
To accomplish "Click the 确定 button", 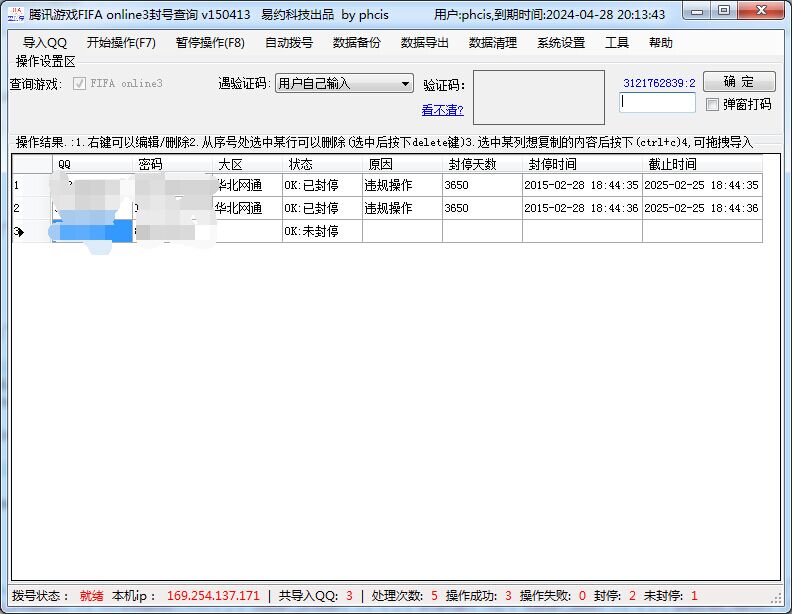I will tap(739, 81).
